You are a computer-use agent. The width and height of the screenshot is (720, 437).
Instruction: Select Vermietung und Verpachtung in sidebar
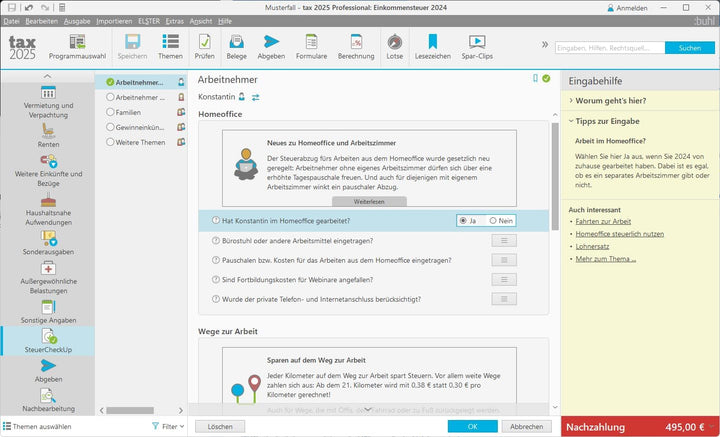pos(48,102)
